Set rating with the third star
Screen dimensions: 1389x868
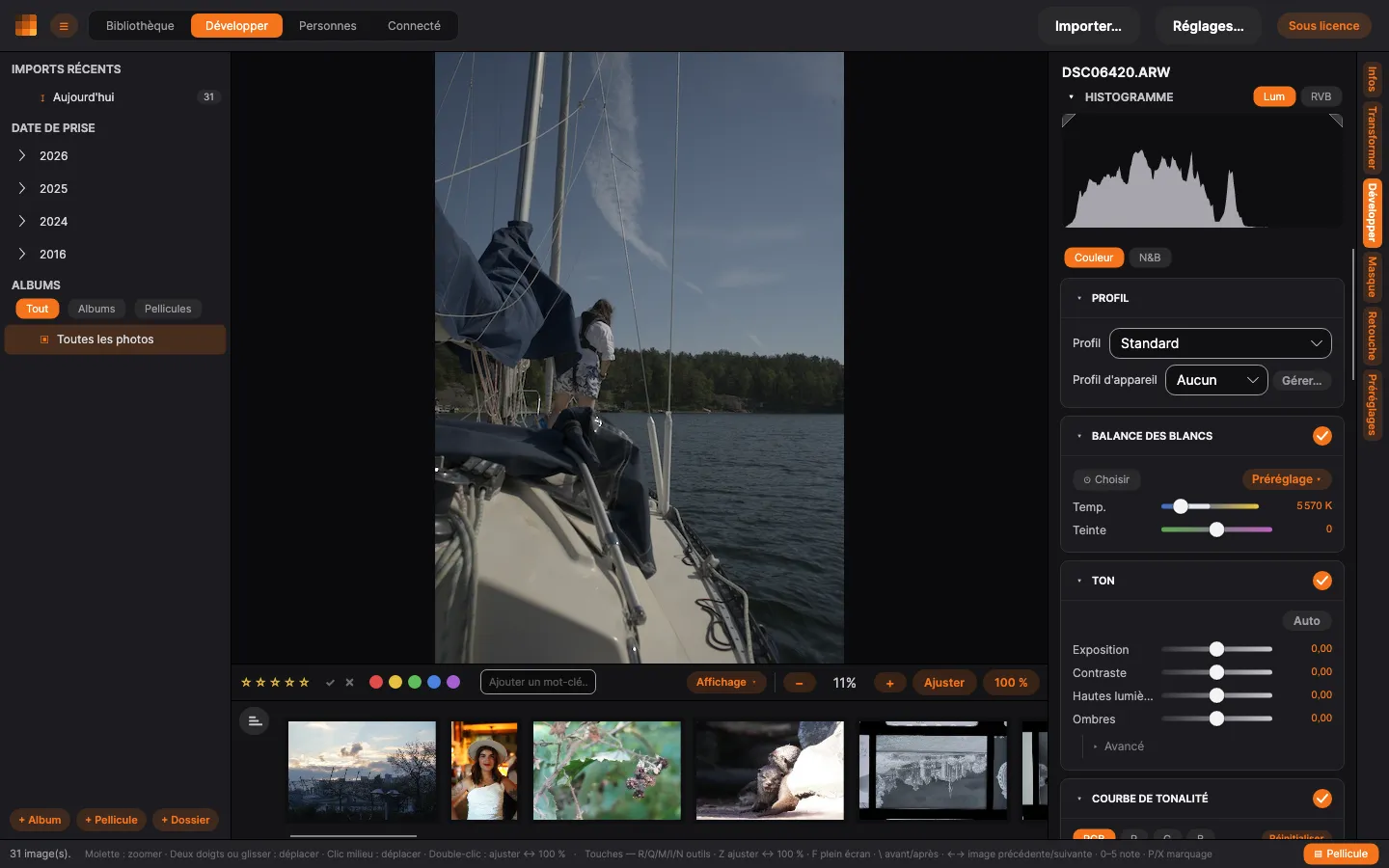coord(275,683)
